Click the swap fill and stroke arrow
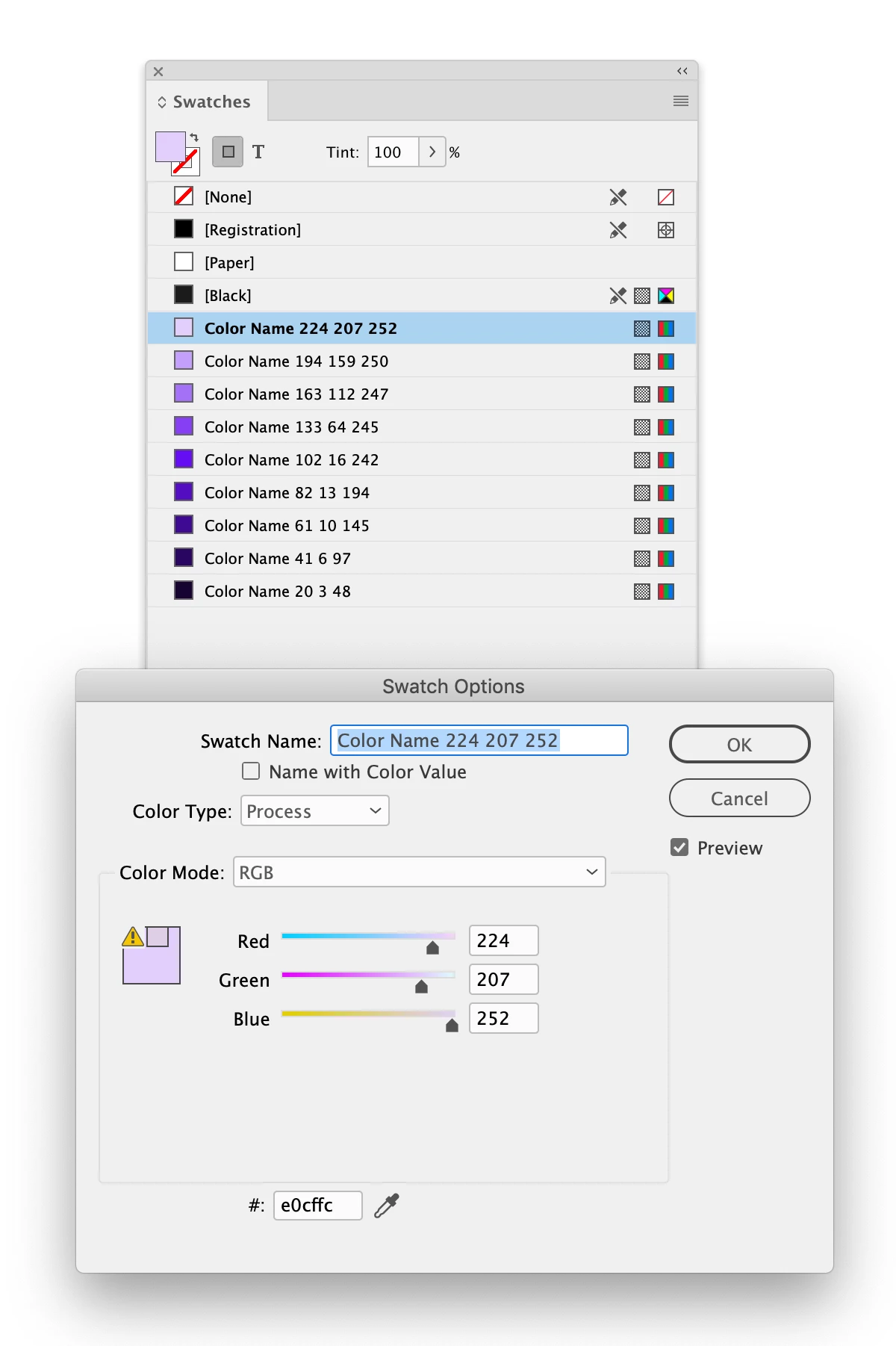This screenshot has width=896, height=1346. tap(194, 137)
